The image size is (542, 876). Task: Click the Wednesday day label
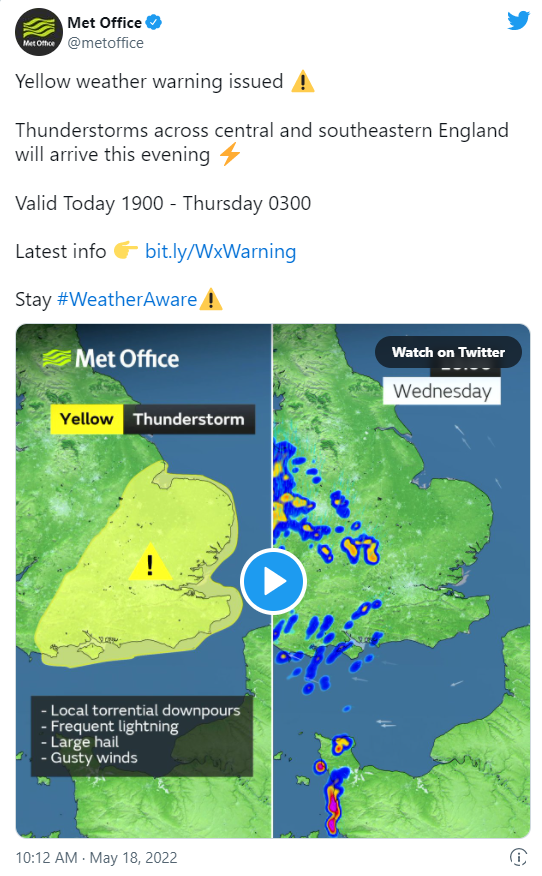coord(442,391)
